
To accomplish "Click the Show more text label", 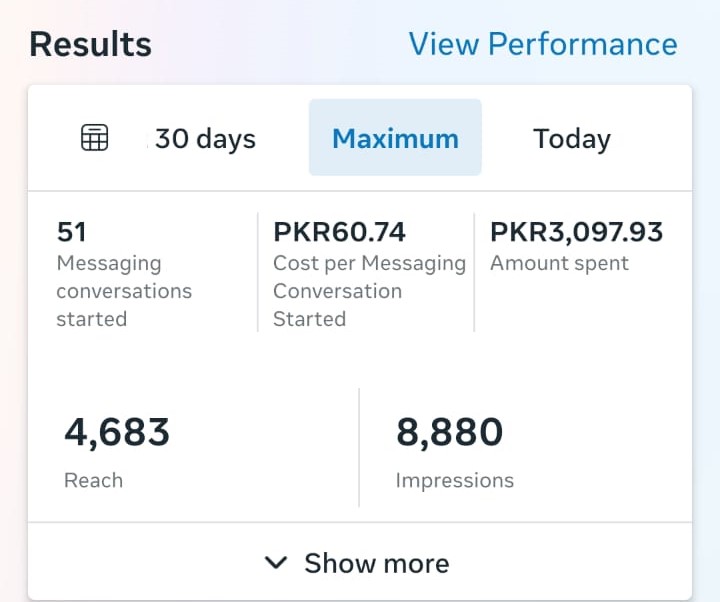I will click(376, 563).
